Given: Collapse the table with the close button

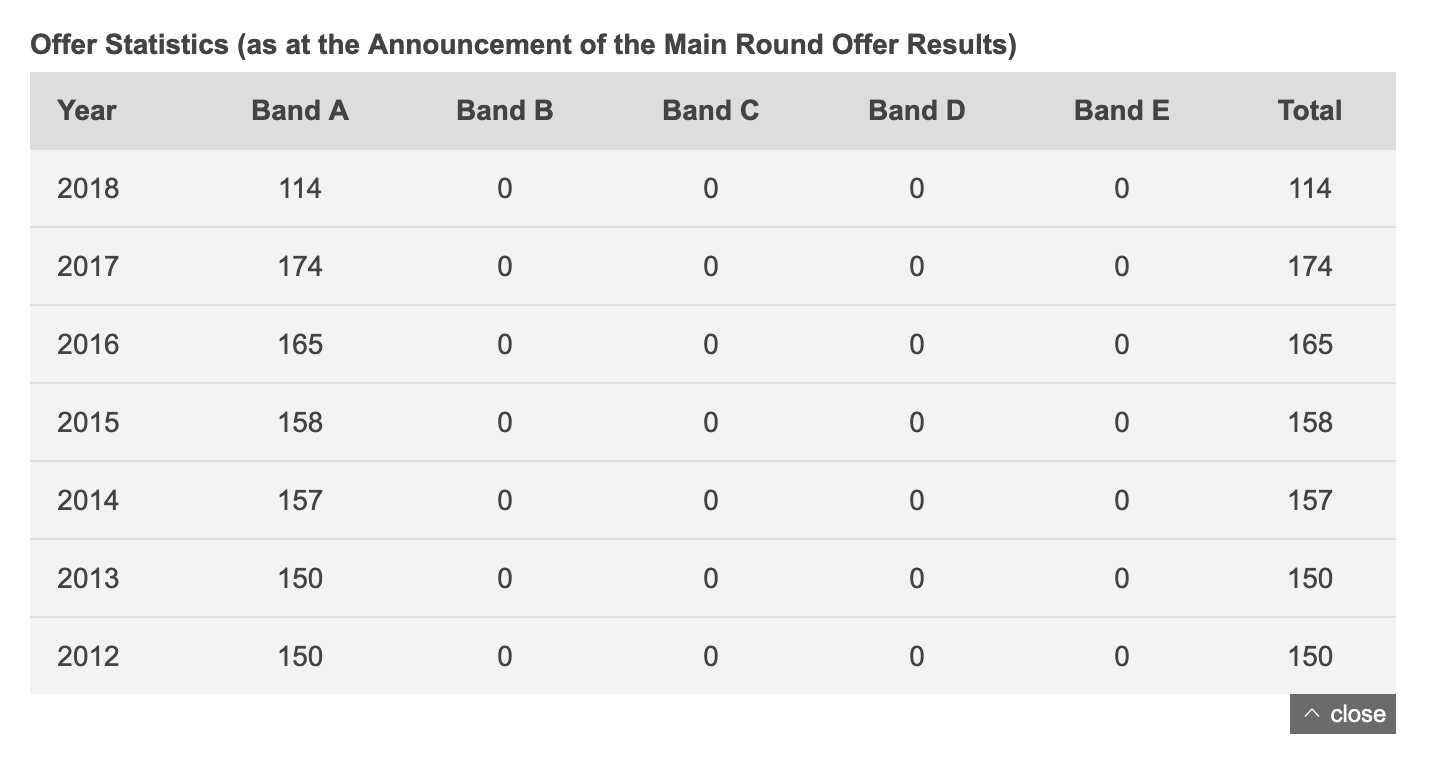Looking at the screenshot, I should coord(1342,714).
